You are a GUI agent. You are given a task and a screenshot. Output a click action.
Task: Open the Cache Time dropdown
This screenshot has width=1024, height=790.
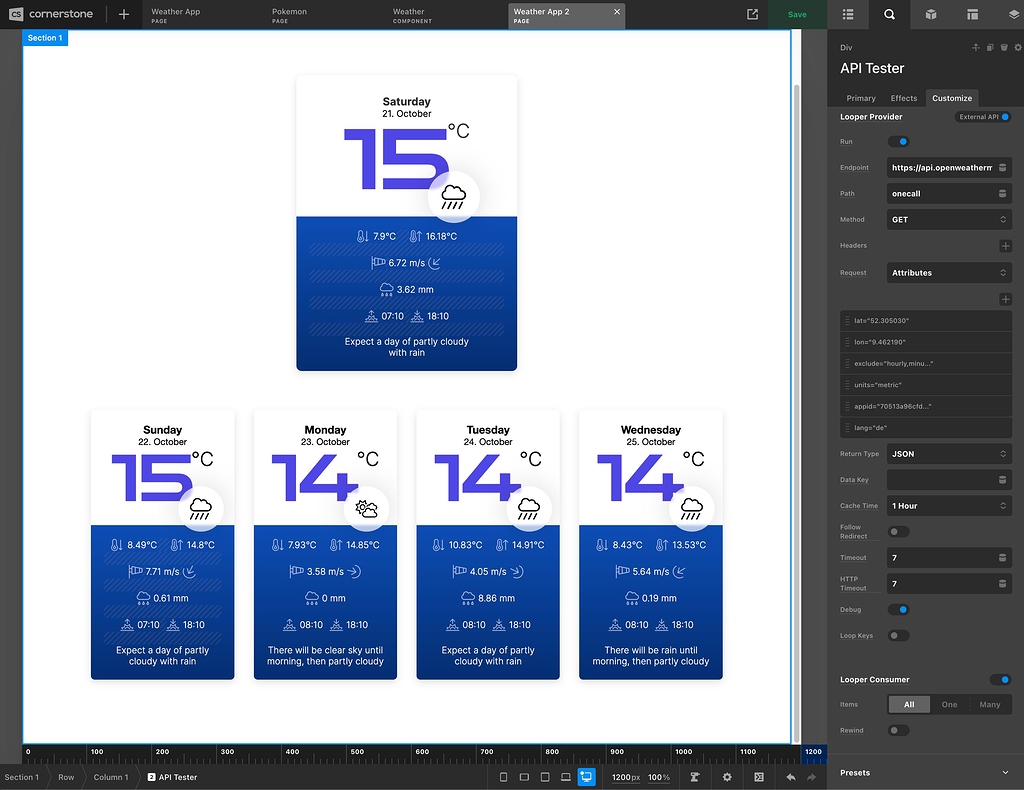point(949,506)
